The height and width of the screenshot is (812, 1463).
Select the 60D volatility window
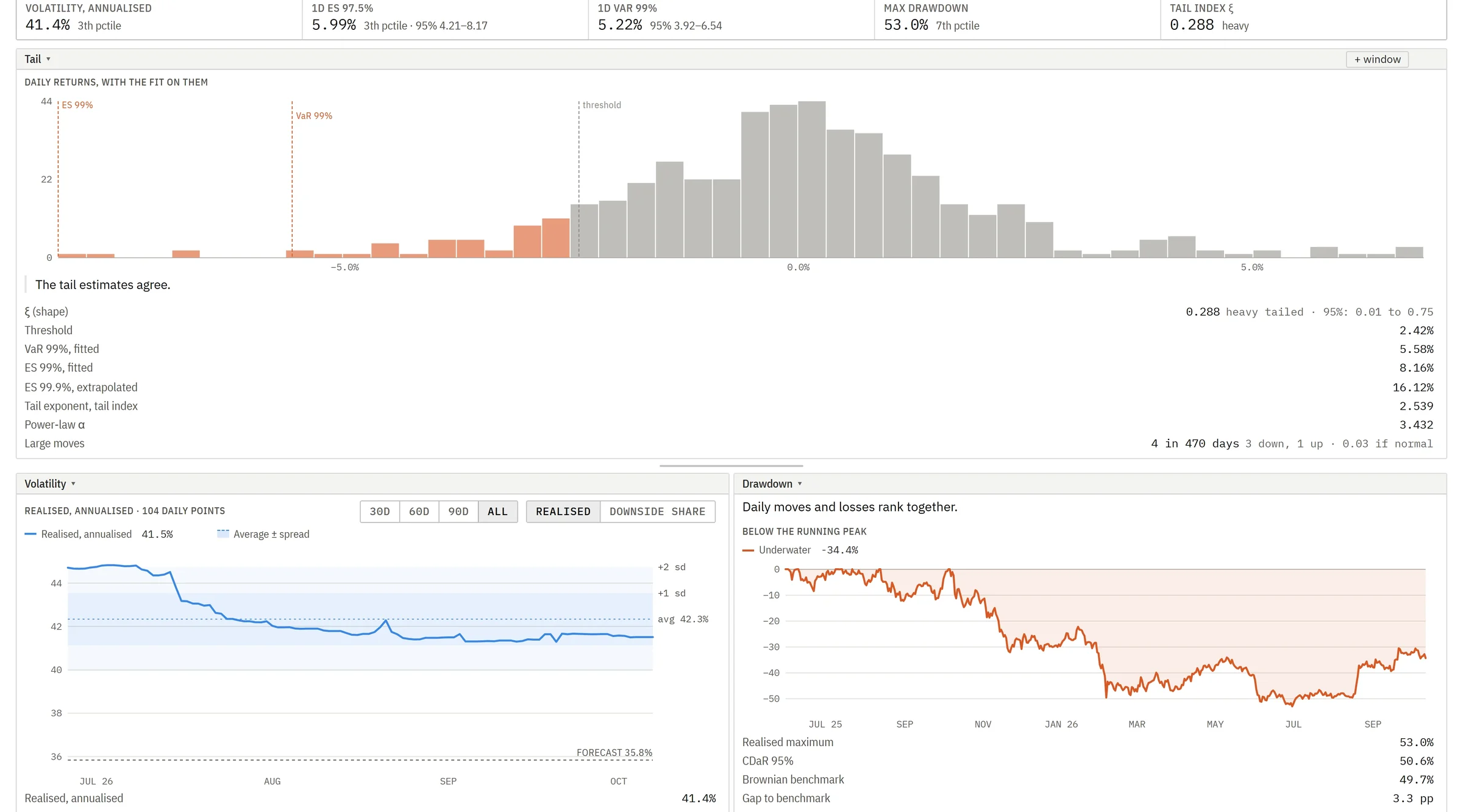[419, 511]
